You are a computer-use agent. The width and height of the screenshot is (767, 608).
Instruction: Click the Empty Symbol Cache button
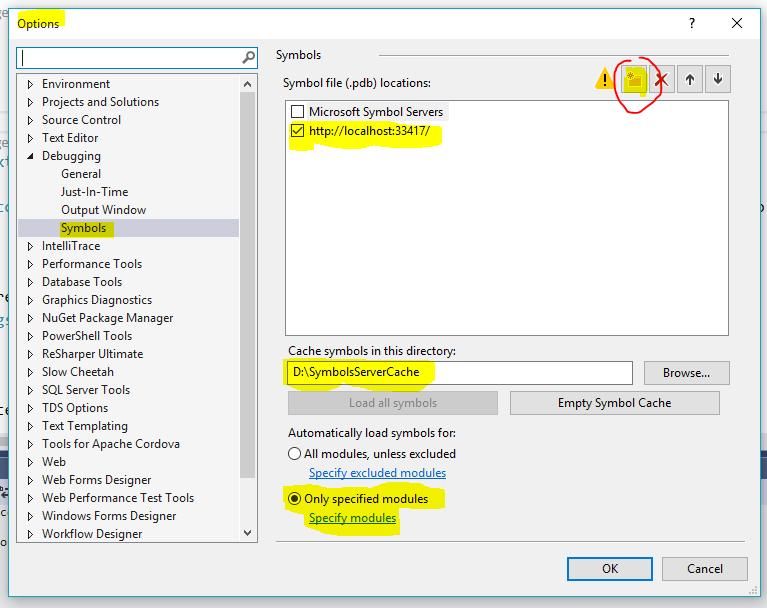[614, 403]
